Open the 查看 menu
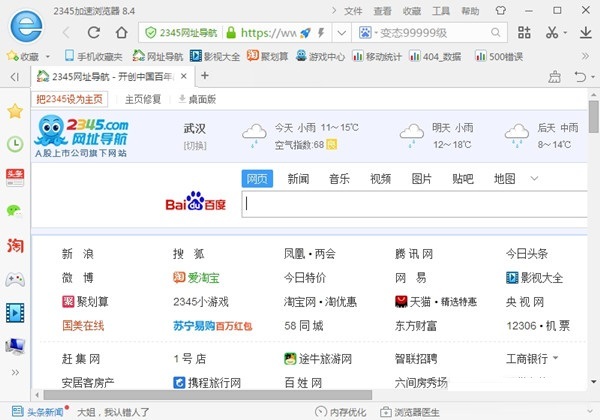Image resolution: width=600 pixels, height=420 pixels. click(382, 11)
